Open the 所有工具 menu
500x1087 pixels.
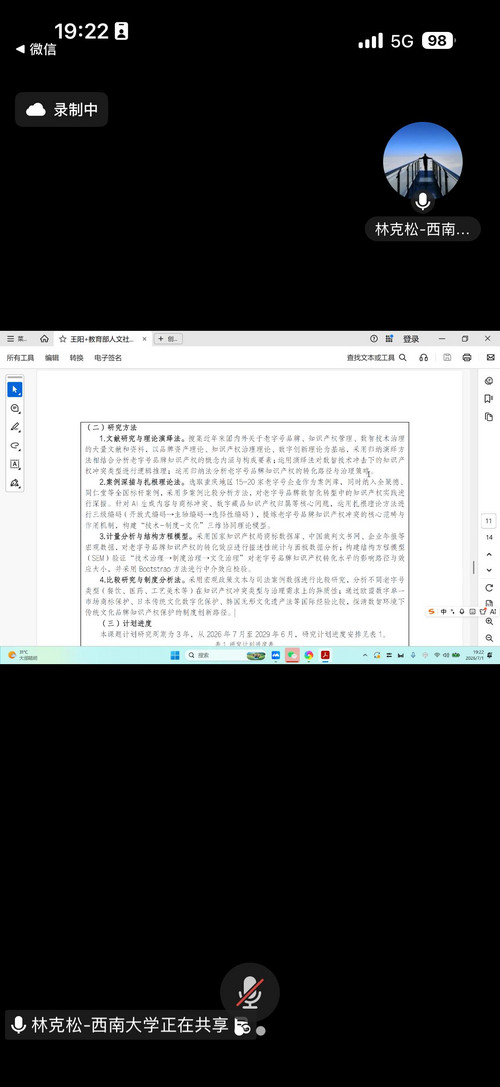pyautogui.click(x=20, y=358)
